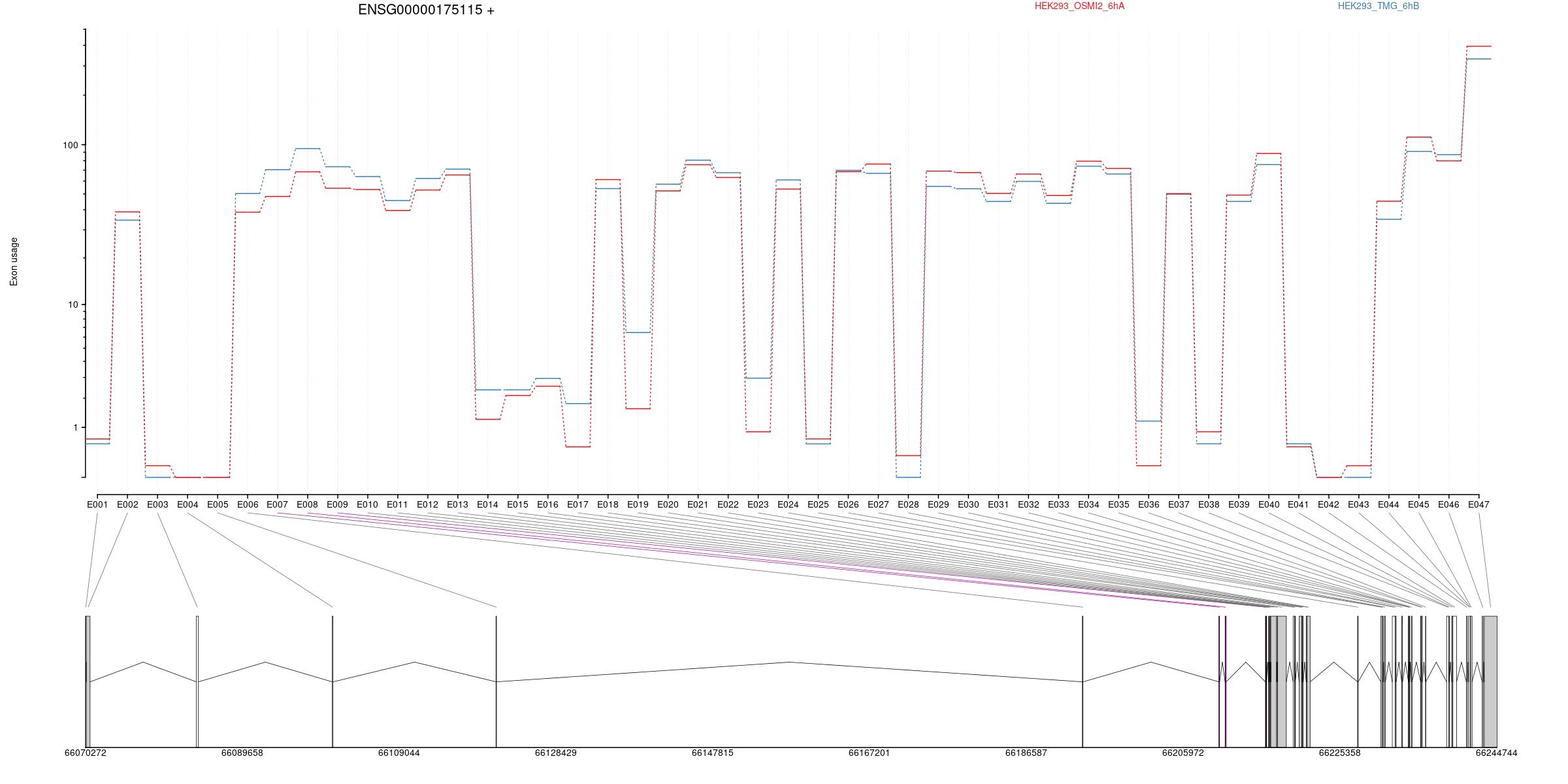
Task: Click exon label E033
Action: tap(1059, 504)
